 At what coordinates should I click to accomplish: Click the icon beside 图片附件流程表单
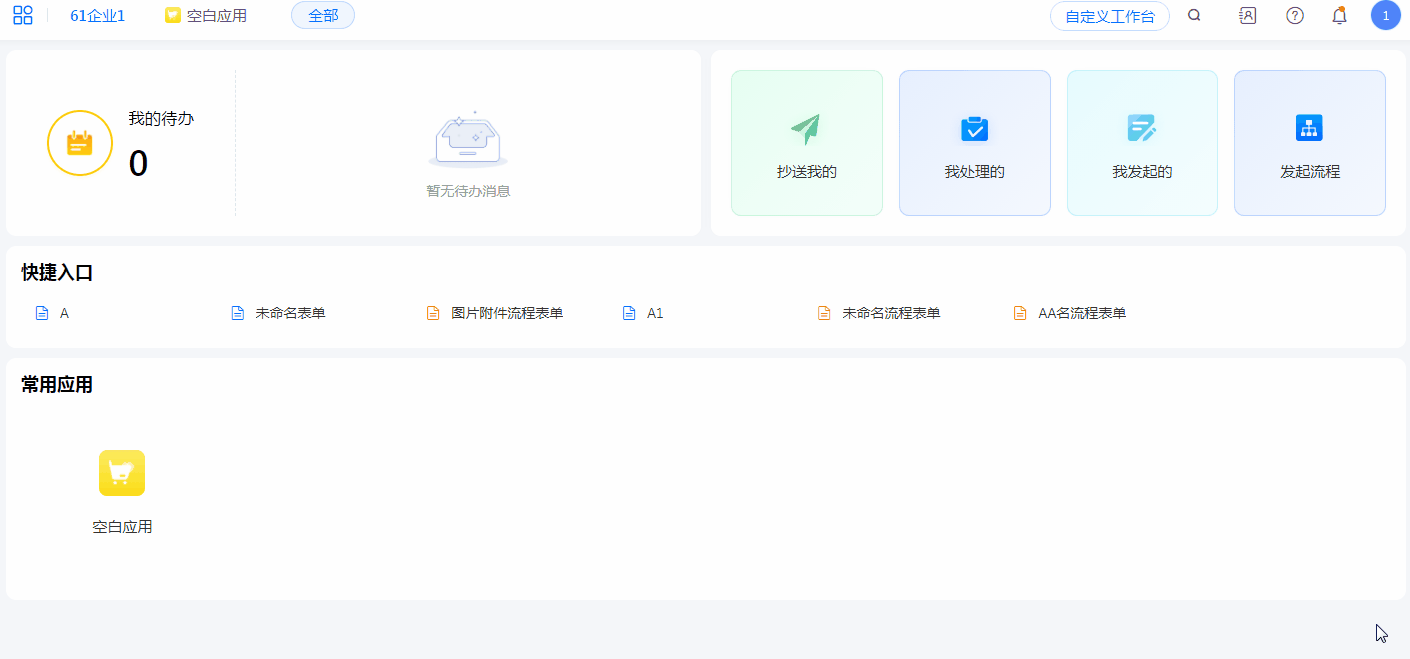tap(433, 313)
